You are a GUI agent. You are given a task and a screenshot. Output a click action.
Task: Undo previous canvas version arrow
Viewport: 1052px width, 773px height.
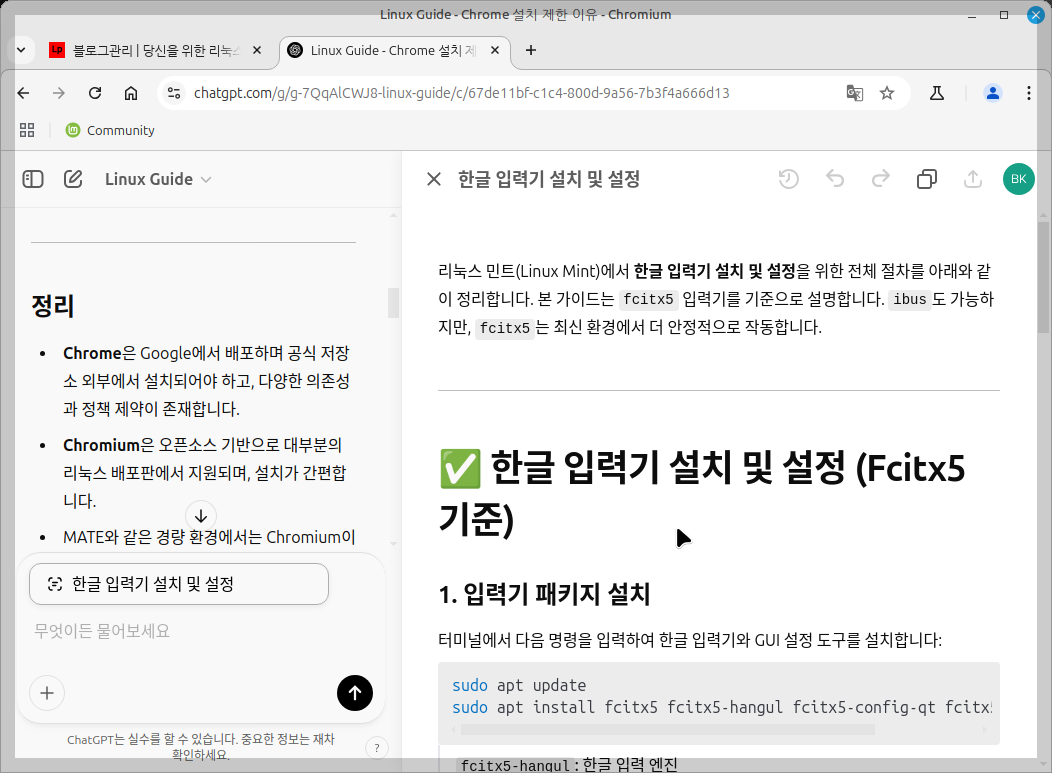click(835, 179)
